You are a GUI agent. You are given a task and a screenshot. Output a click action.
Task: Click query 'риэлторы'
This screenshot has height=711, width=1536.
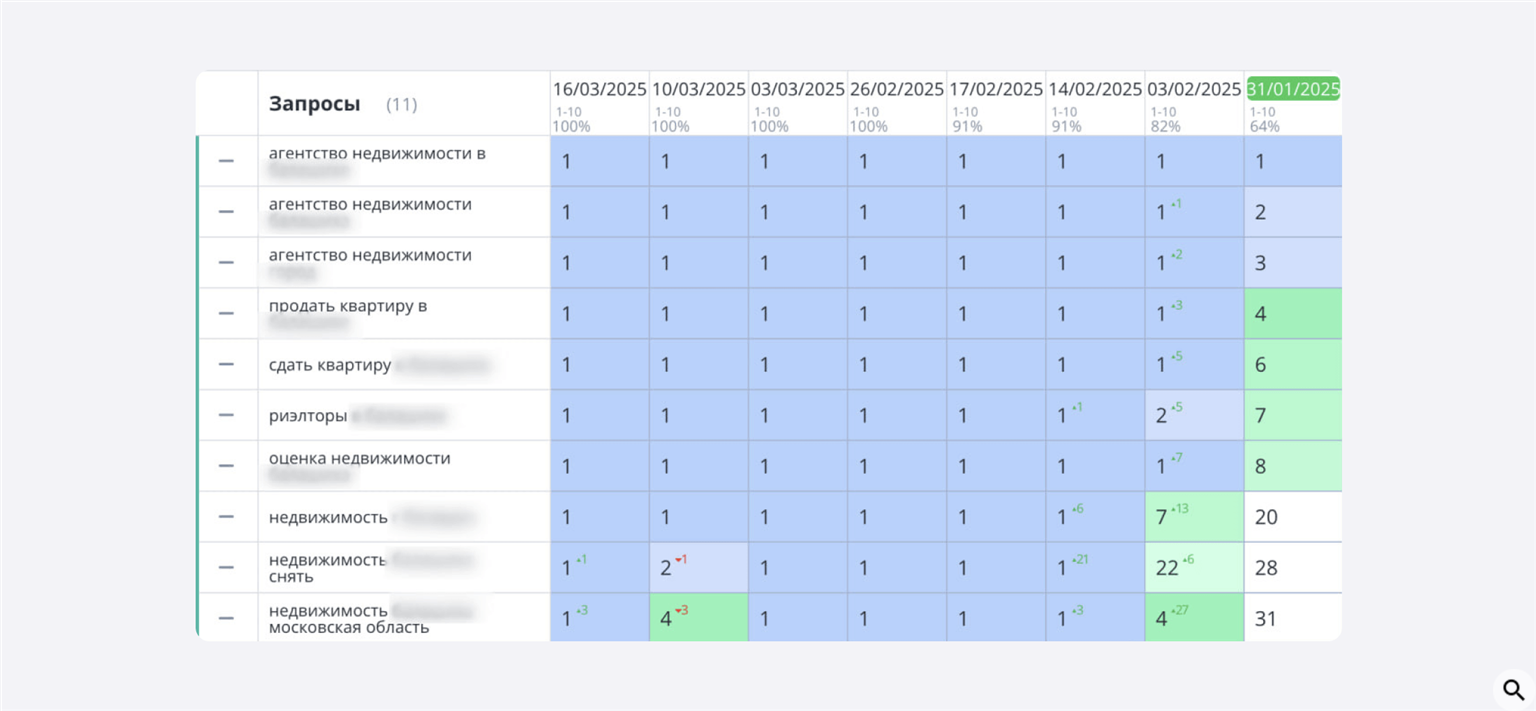(x=308, y=416)
